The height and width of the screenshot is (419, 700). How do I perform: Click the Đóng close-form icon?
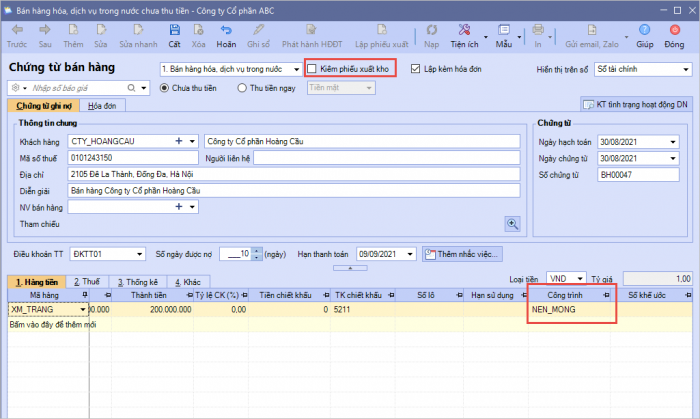(x=675, y=31)
